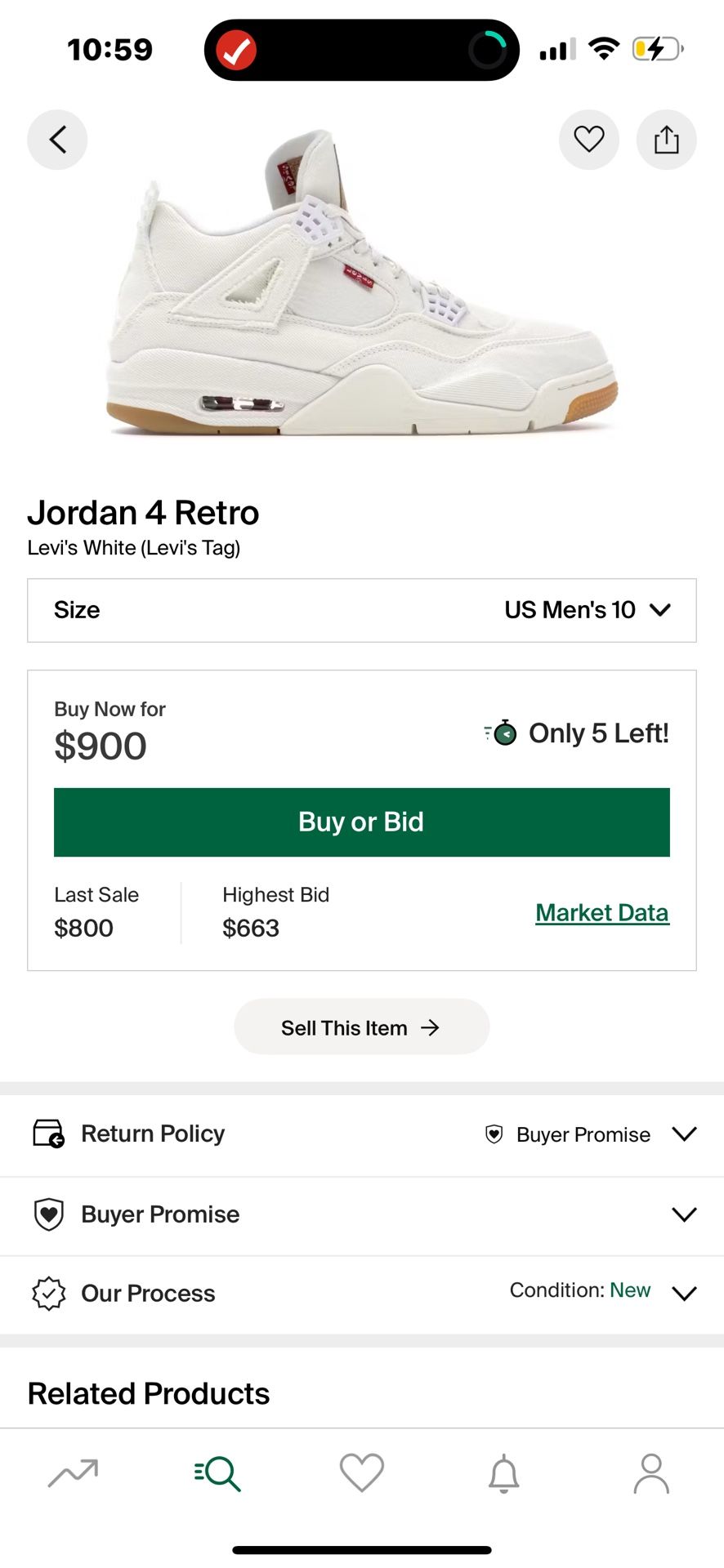Screen dimensions: 724x1568
Task: Go to the profile account tab
Action: tap(650, 1472)
